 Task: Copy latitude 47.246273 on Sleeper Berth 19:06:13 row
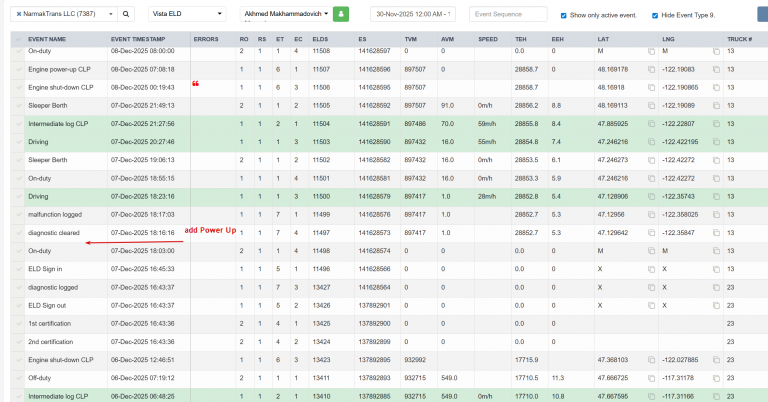point(651,160)
